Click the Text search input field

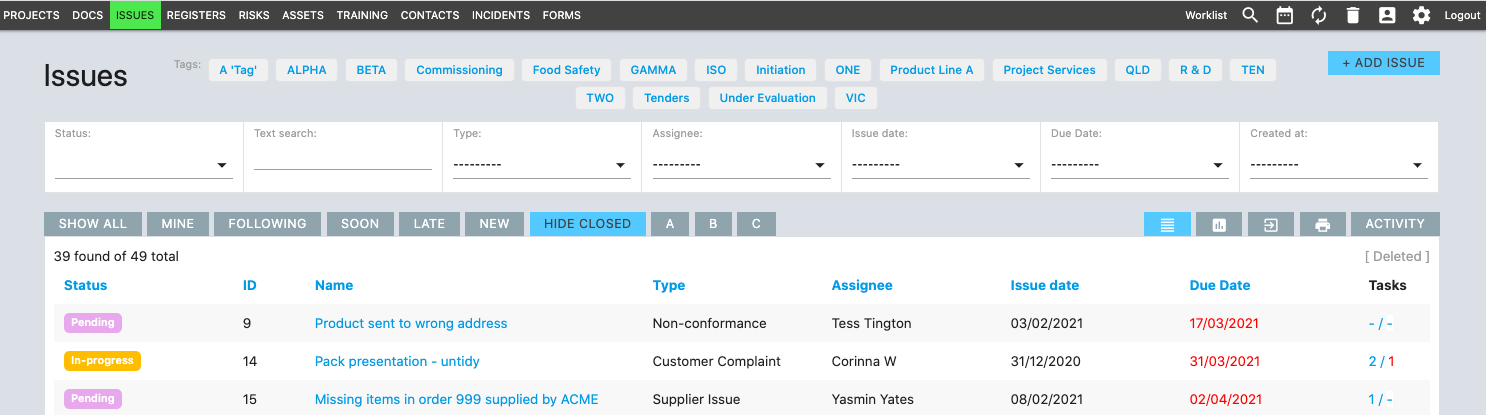point(342,160)
